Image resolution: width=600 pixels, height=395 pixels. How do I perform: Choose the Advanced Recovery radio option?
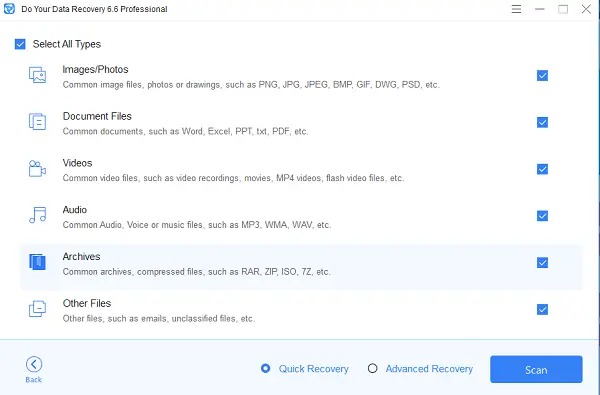coord(372,368)
